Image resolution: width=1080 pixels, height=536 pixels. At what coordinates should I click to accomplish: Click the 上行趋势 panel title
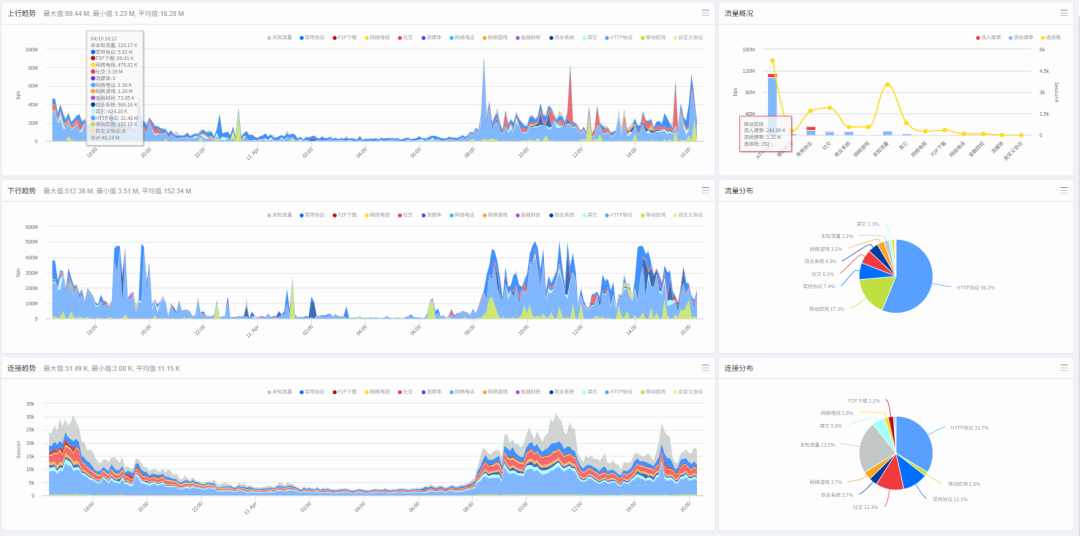coord(21,13)
